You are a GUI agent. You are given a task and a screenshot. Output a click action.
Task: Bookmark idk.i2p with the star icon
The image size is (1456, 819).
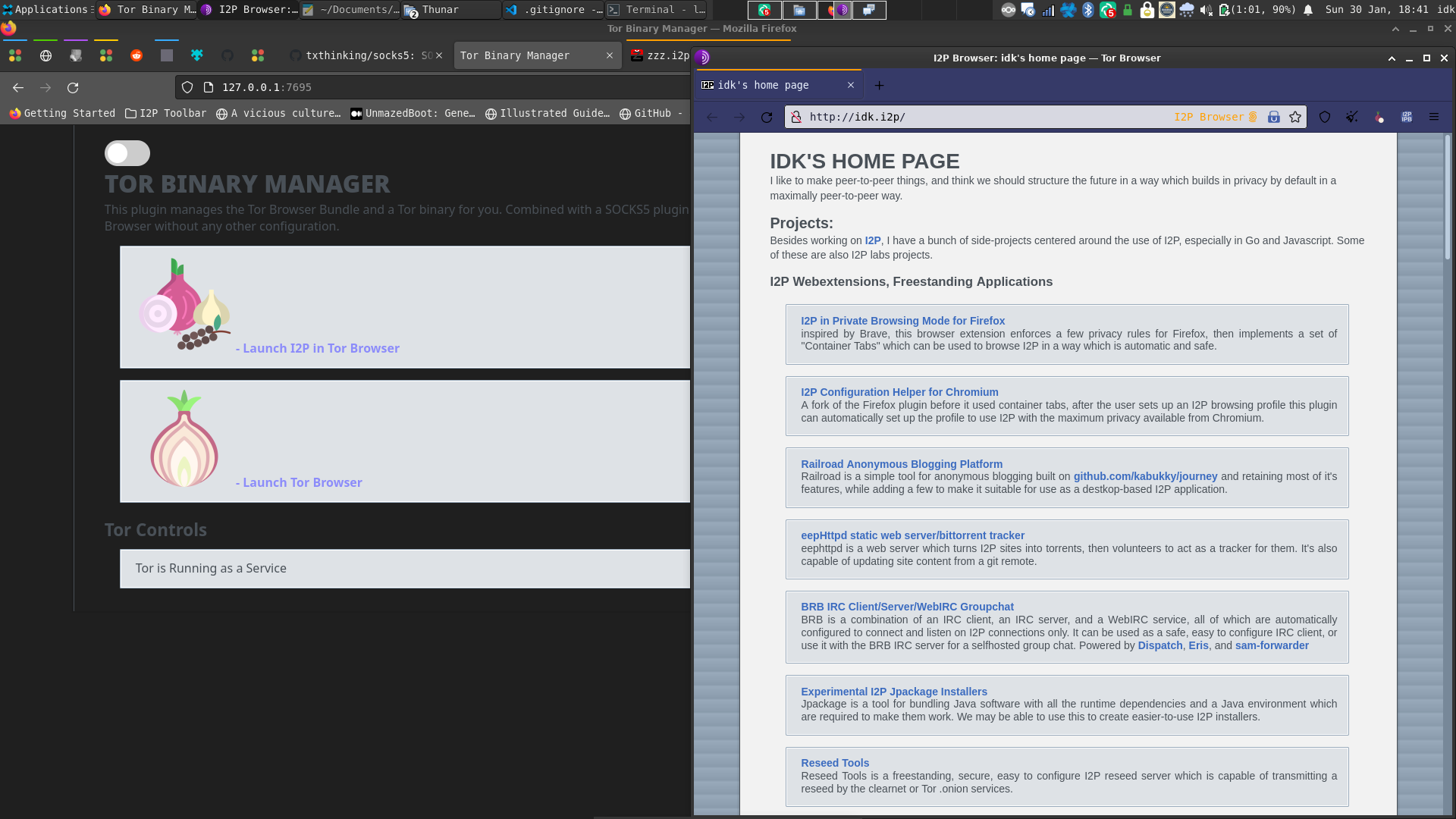[x=1295, y=117]
